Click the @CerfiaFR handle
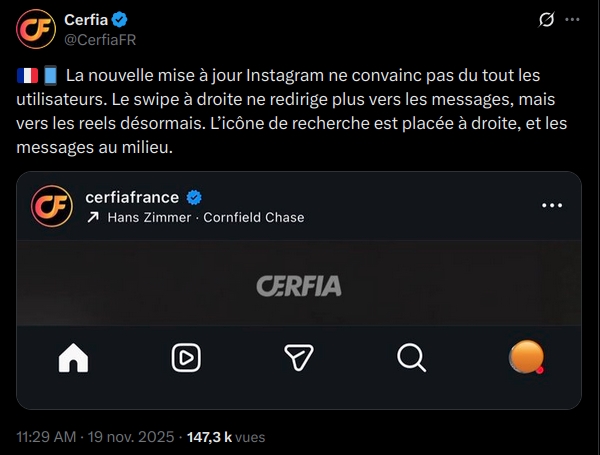Screen dimensions: 600x455 [99, 38]
